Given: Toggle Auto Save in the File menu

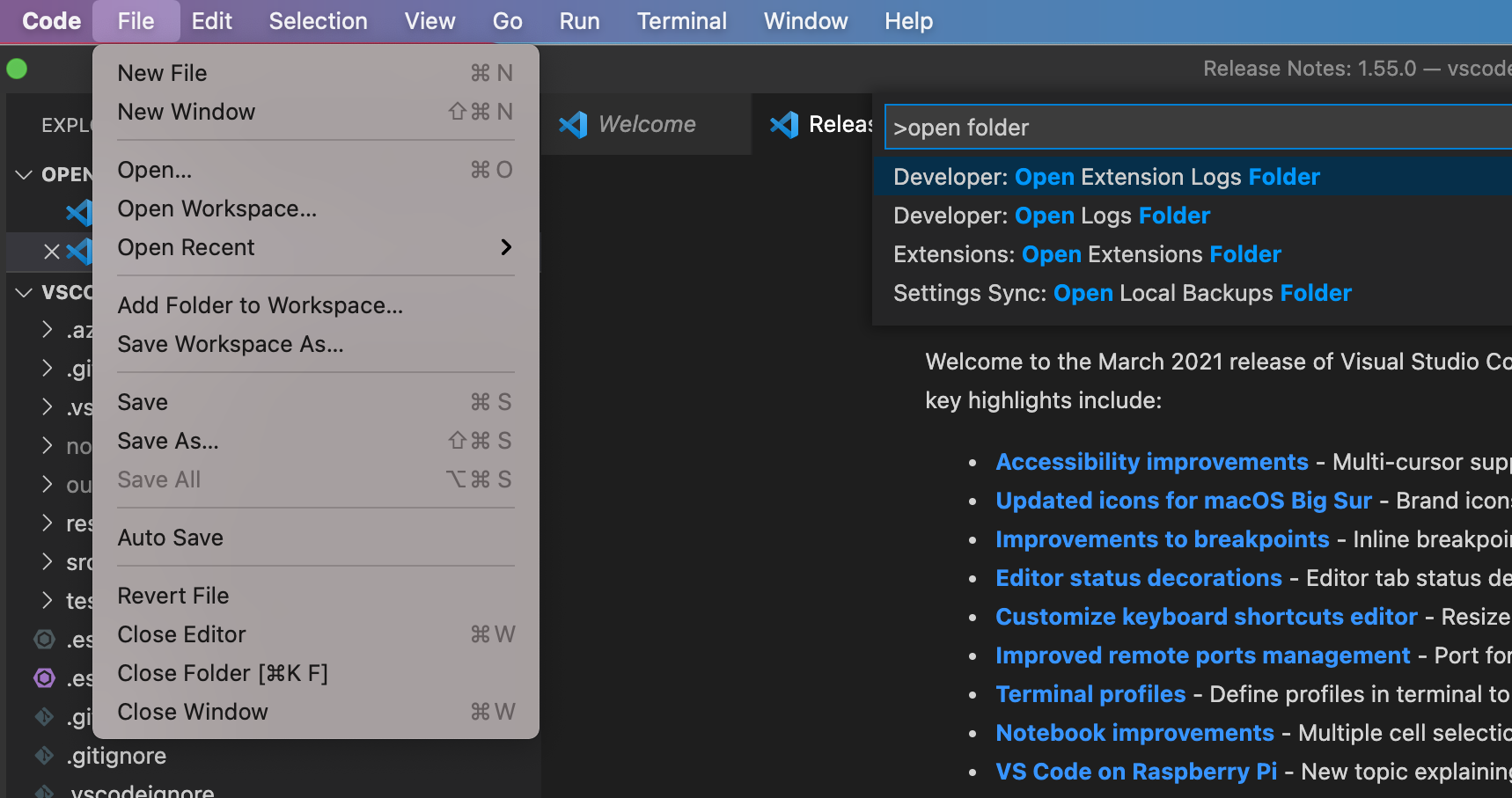Looking at the screenshot, I should [170, 537].
